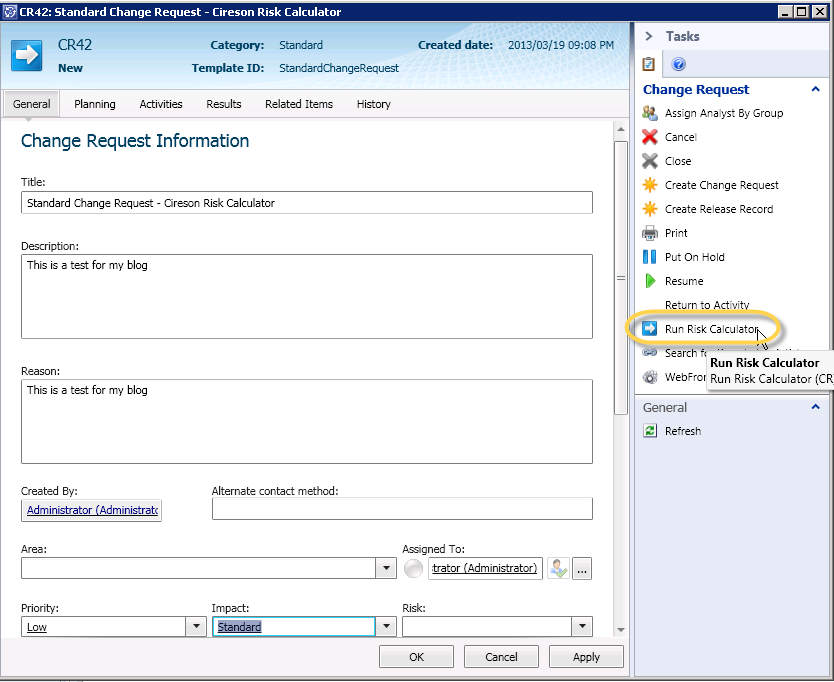
Task: Expand the Area dropdown
Action: pyautogui.click(x=386, y=569)
